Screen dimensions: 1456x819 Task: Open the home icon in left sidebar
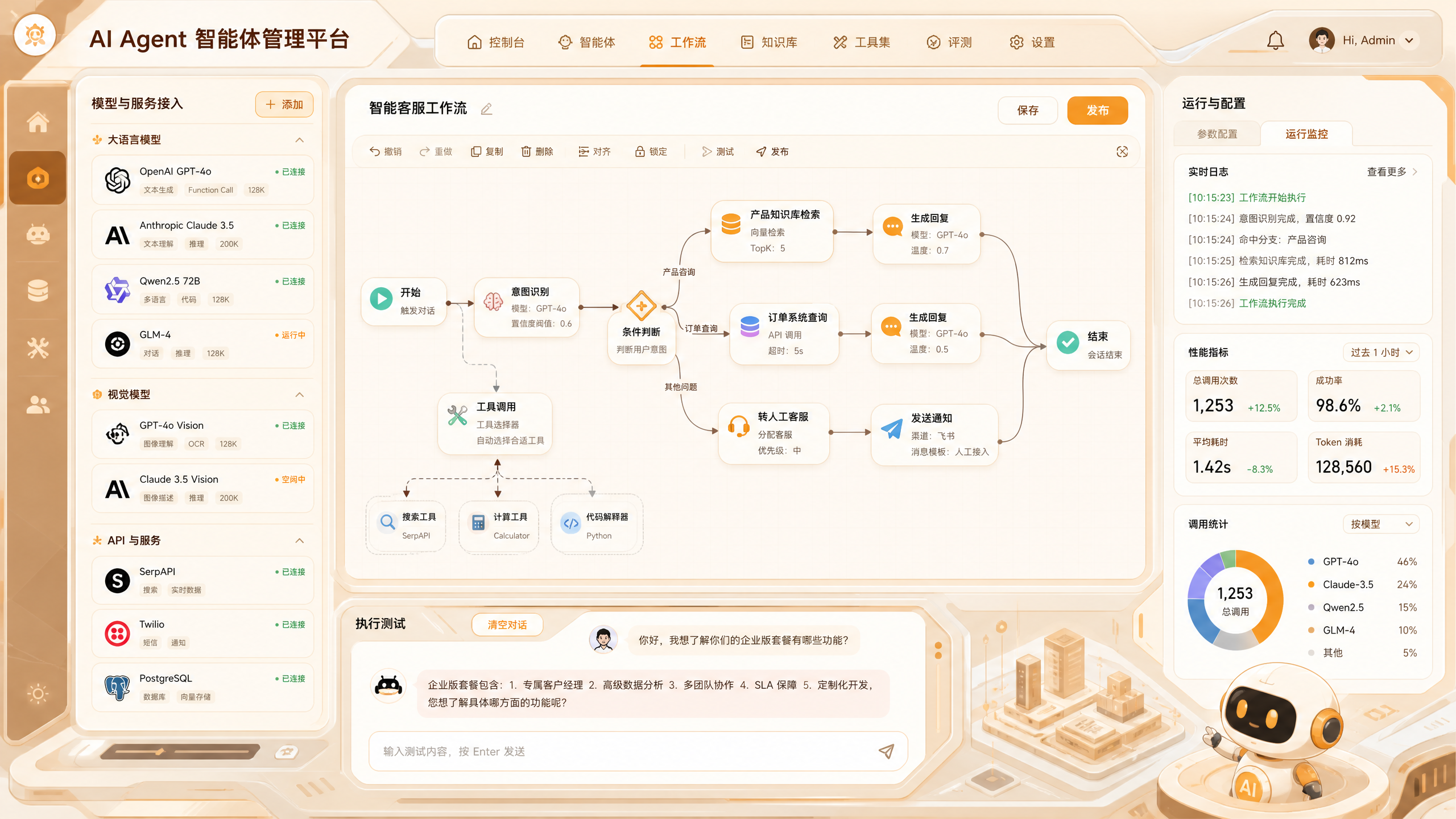pos(38,122)
